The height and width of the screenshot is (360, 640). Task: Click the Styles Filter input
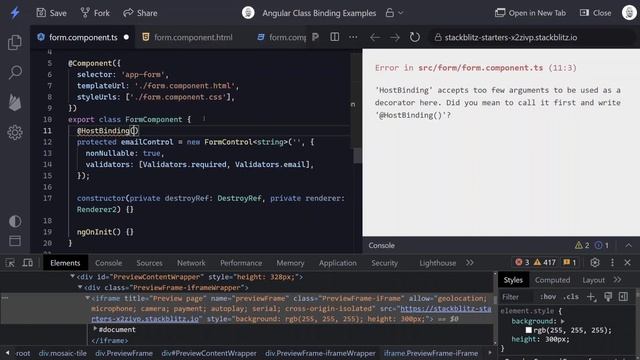[x=516, y=297]
